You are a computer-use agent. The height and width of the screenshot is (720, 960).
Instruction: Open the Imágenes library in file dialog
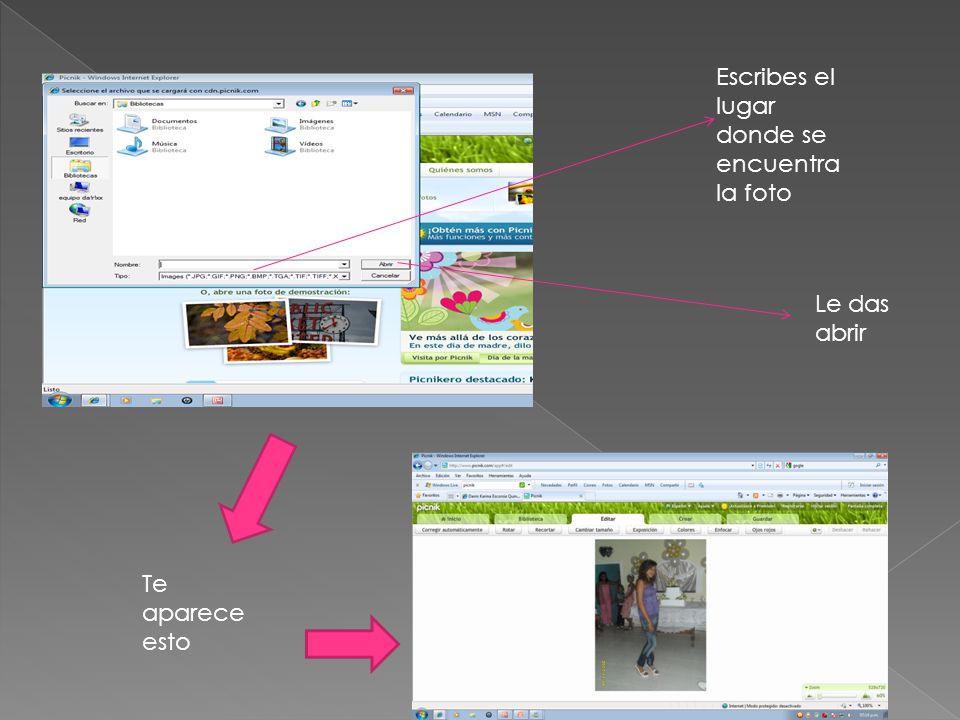[x=301, y=124]
